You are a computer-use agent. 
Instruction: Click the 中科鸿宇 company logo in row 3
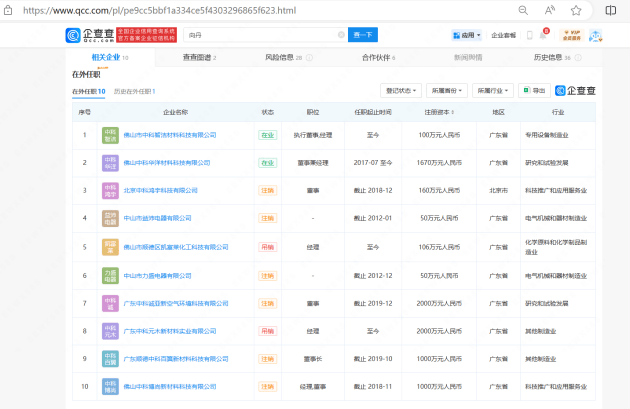(110, 190)
